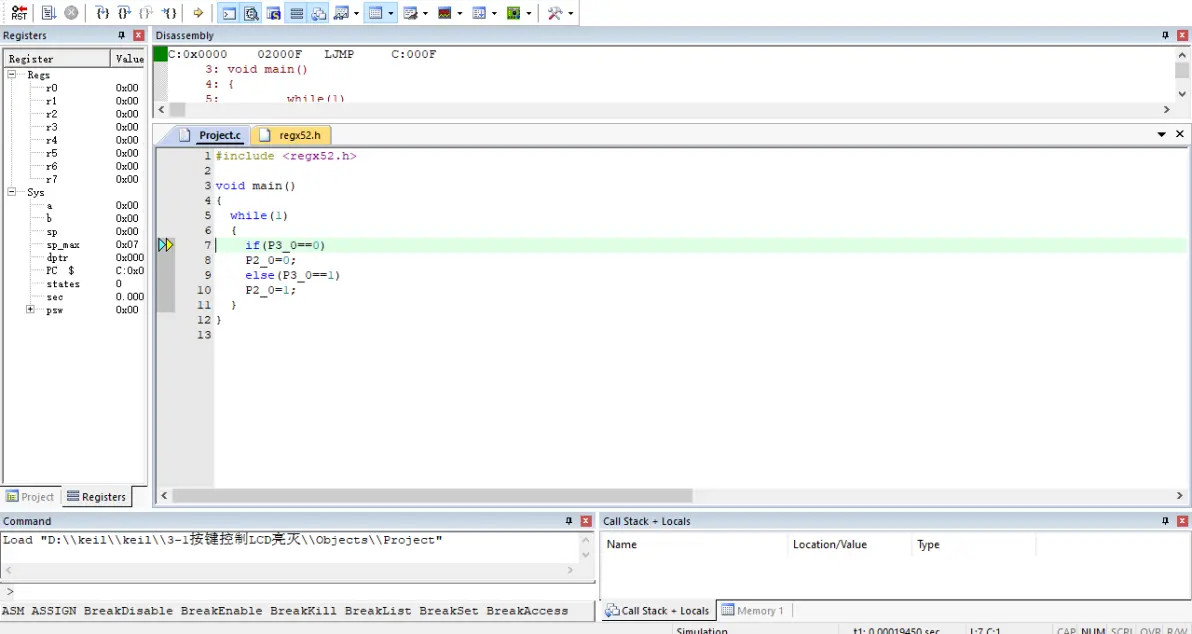Click the Run program toolbar icon
Image resolution: width=1192 pixels, height=634 pixels.
(x=48, y=13)
